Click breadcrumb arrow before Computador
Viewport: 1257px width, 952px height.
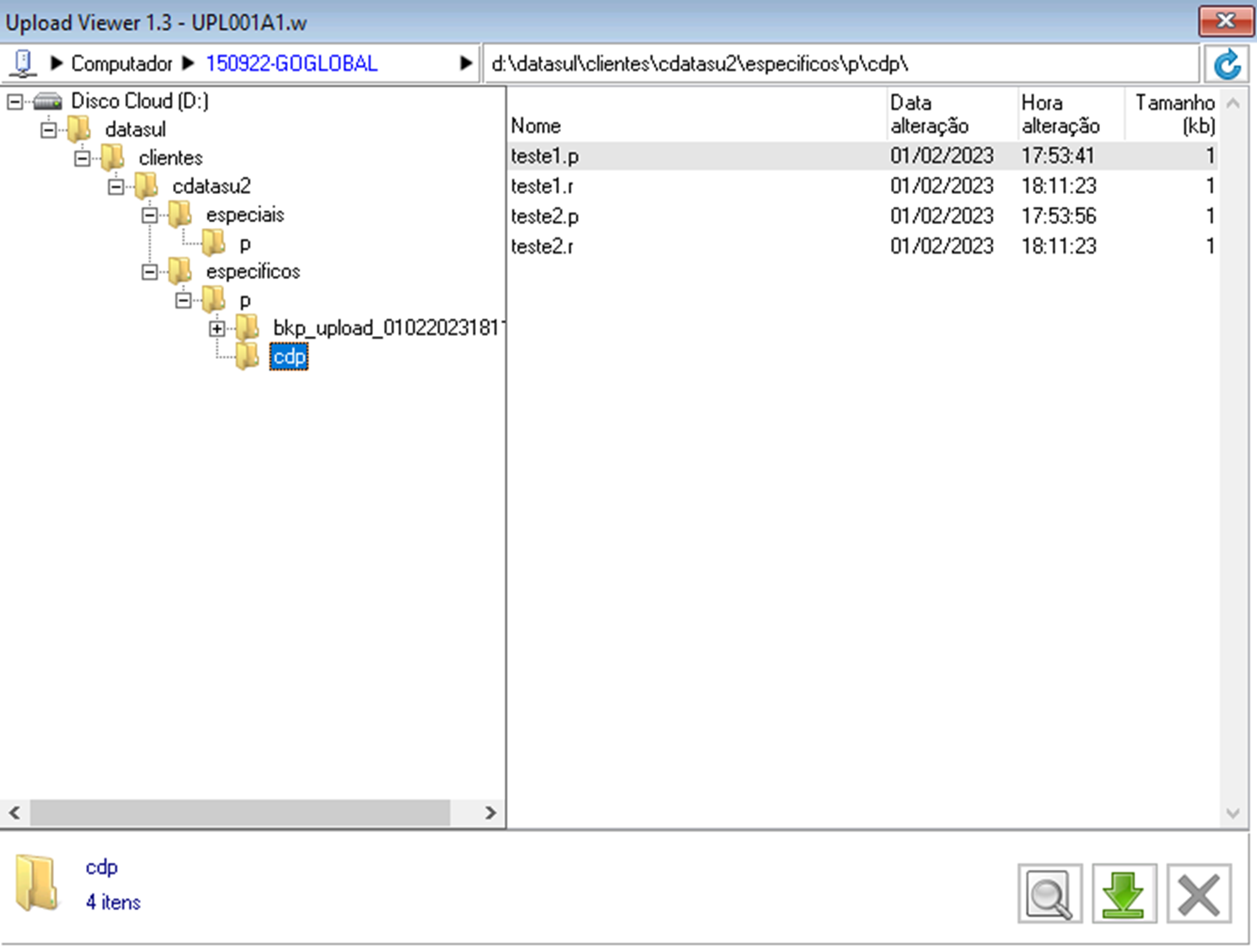click(56, 63)
